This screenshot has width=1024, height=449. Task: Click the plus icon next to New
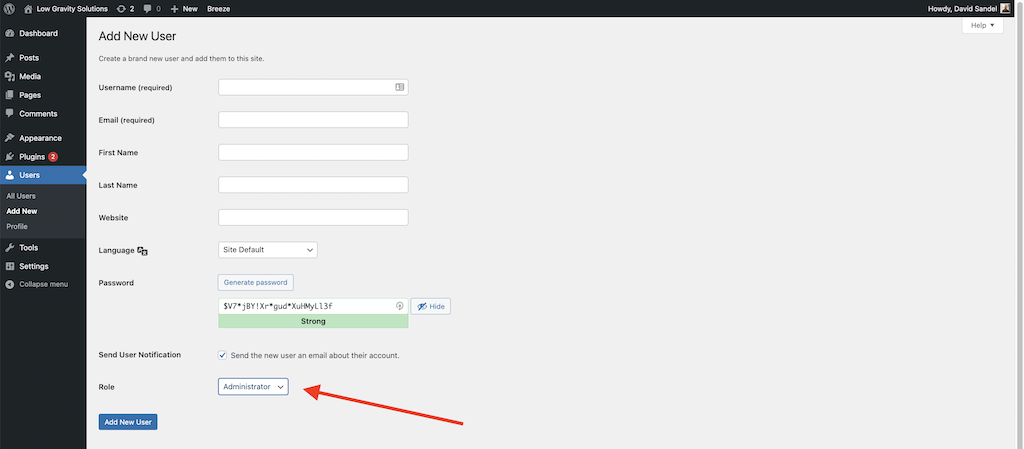click(x=174, y=9)
